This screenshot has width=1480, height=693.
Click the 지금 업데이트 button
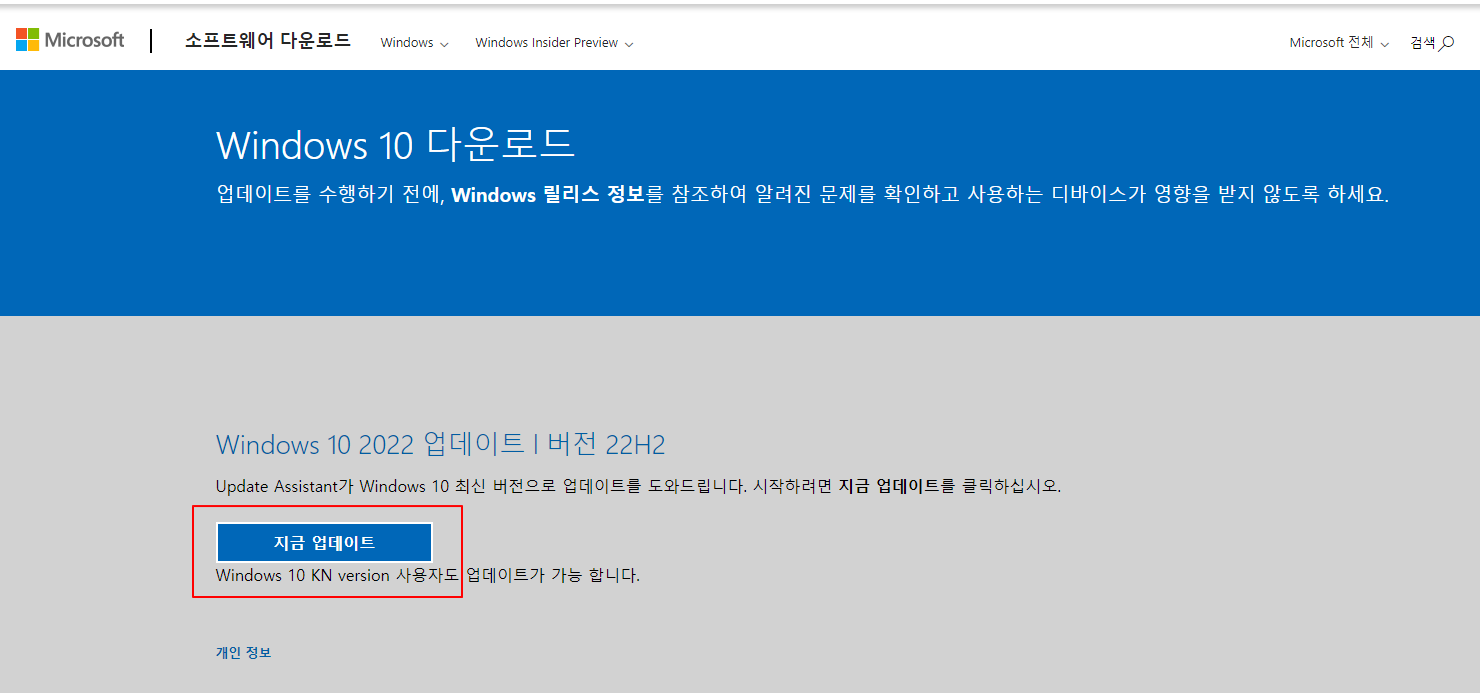pyautogui.click(x=324, y=543)
